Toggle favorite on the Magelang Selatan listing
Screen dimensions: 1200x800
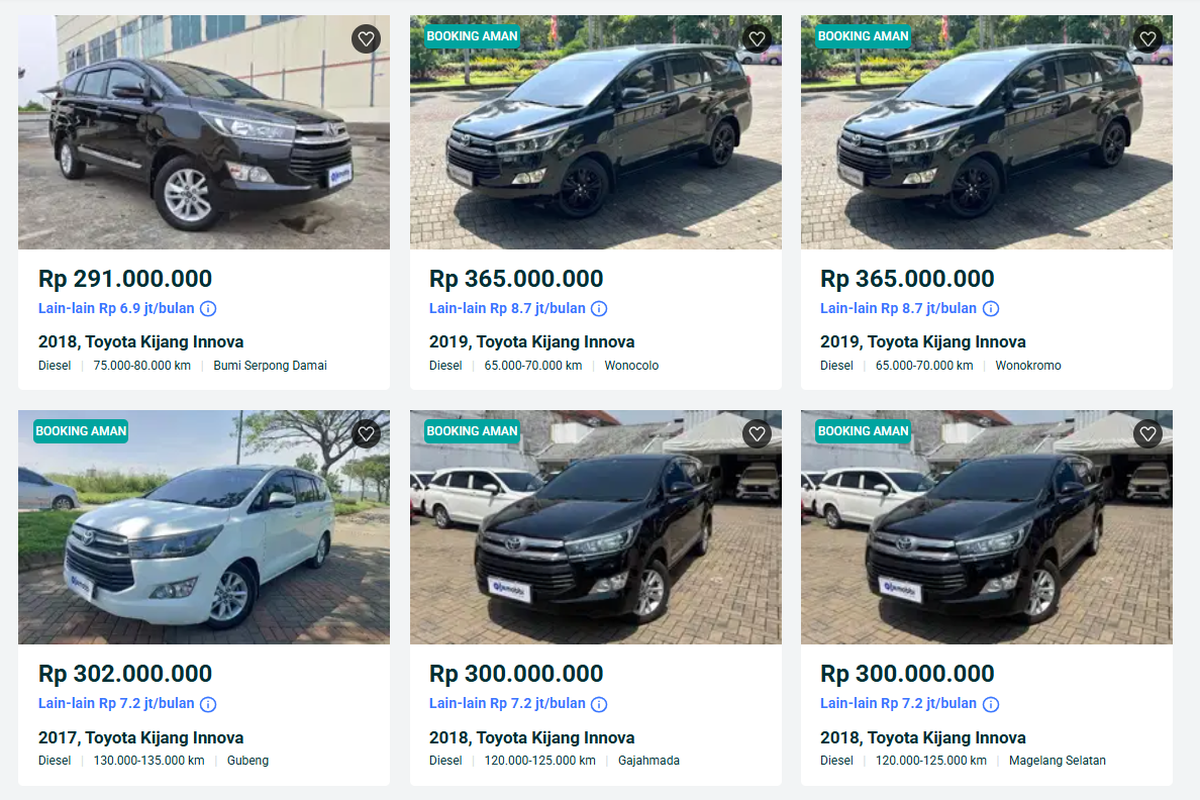(1147, 434)
